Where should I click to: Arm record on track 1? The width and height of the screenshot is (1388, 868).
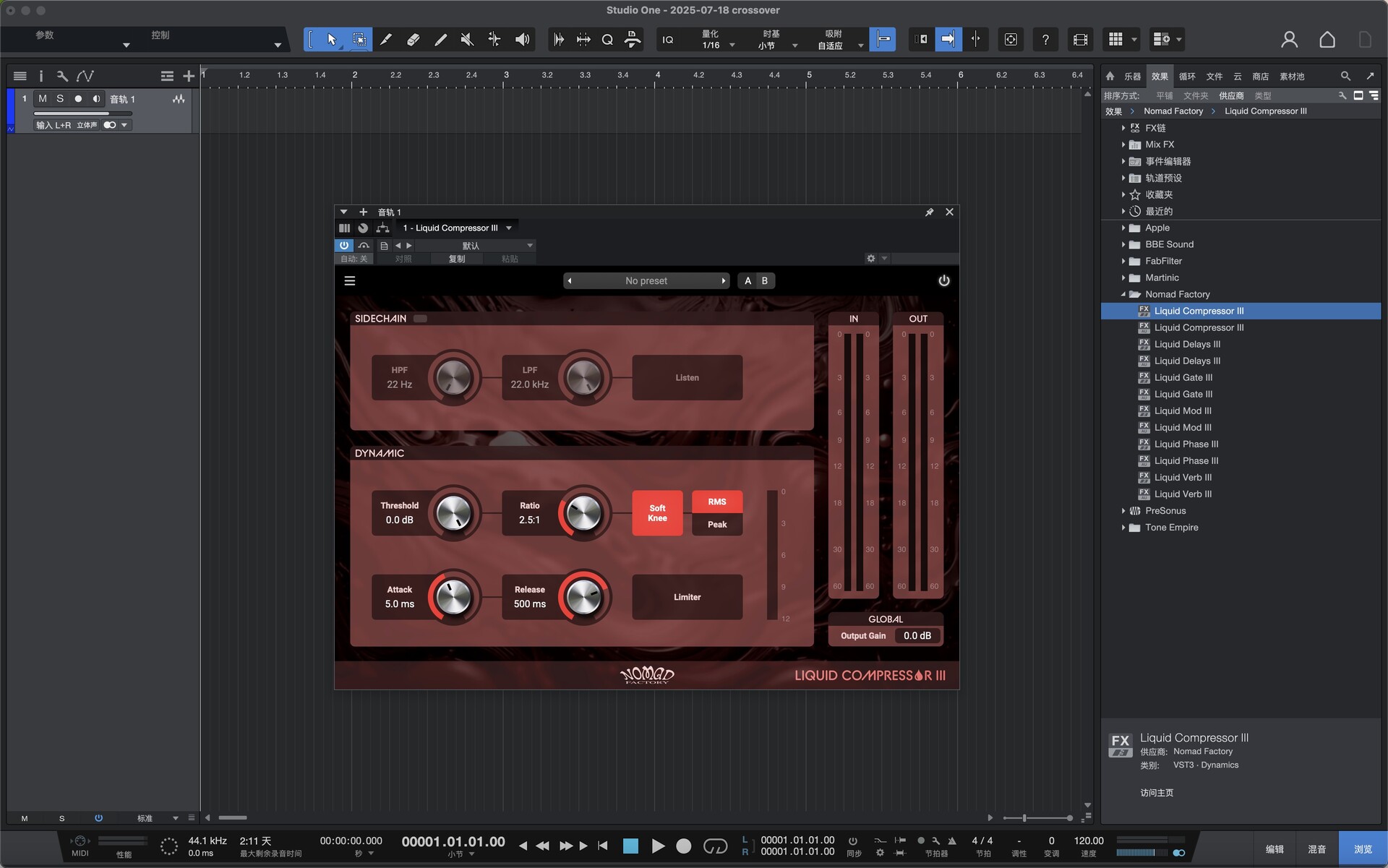[78, 99]
